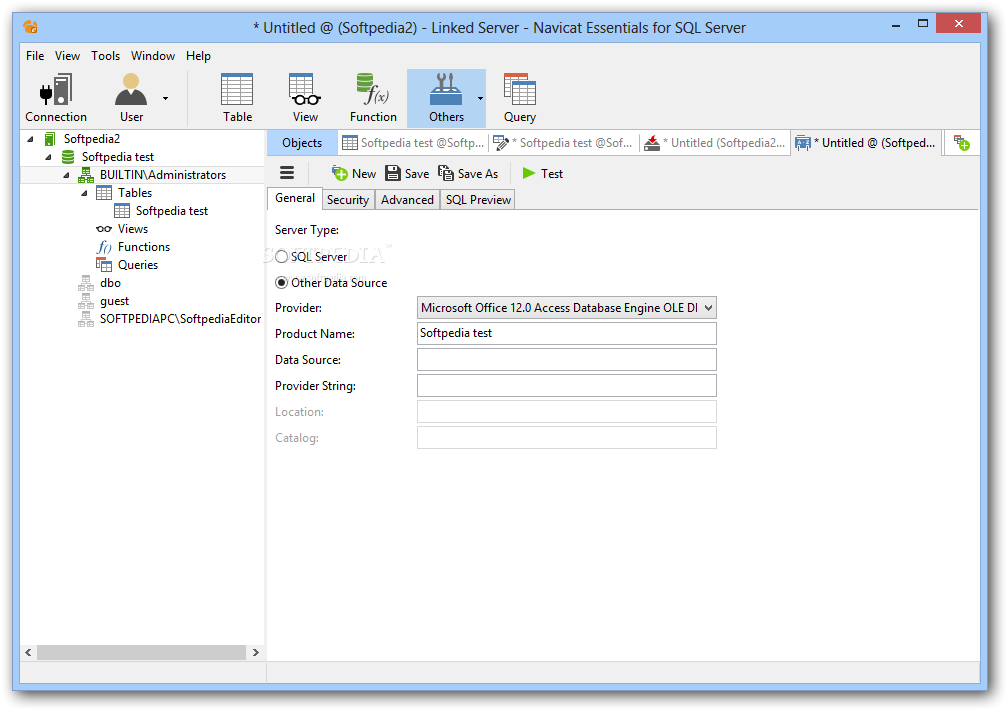Select the guest schema
Screen dimensions: 1008x711
pos(114,301)
